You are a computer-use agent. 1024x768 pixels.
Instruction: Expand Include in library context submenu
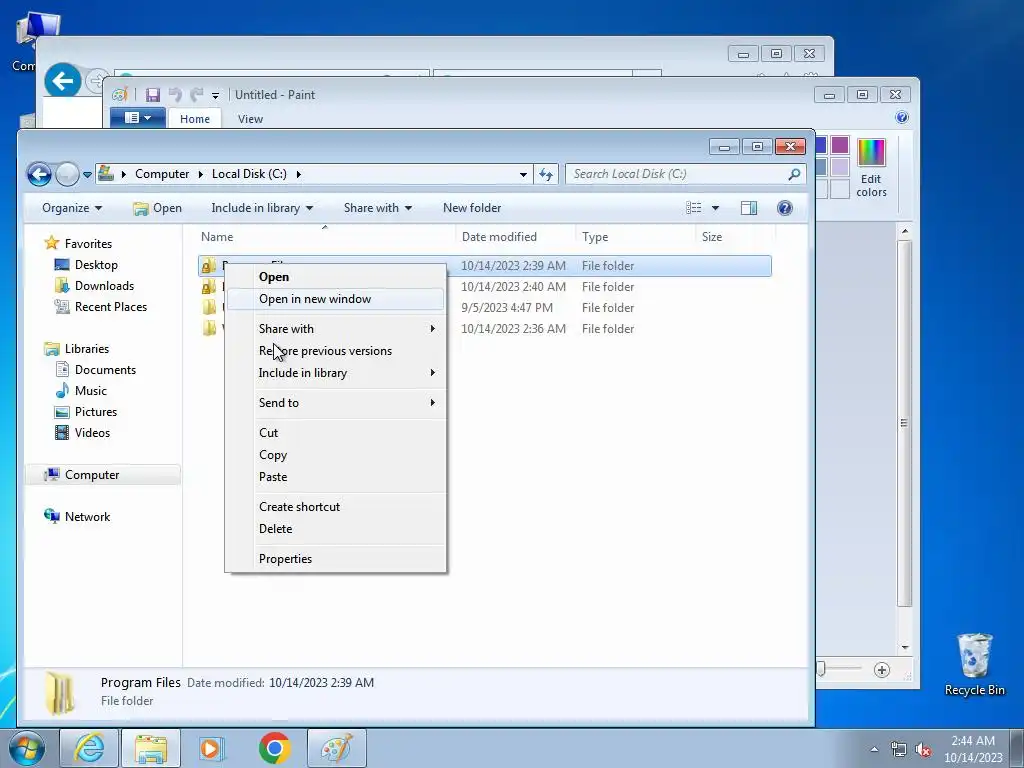[x=336, y=374]
